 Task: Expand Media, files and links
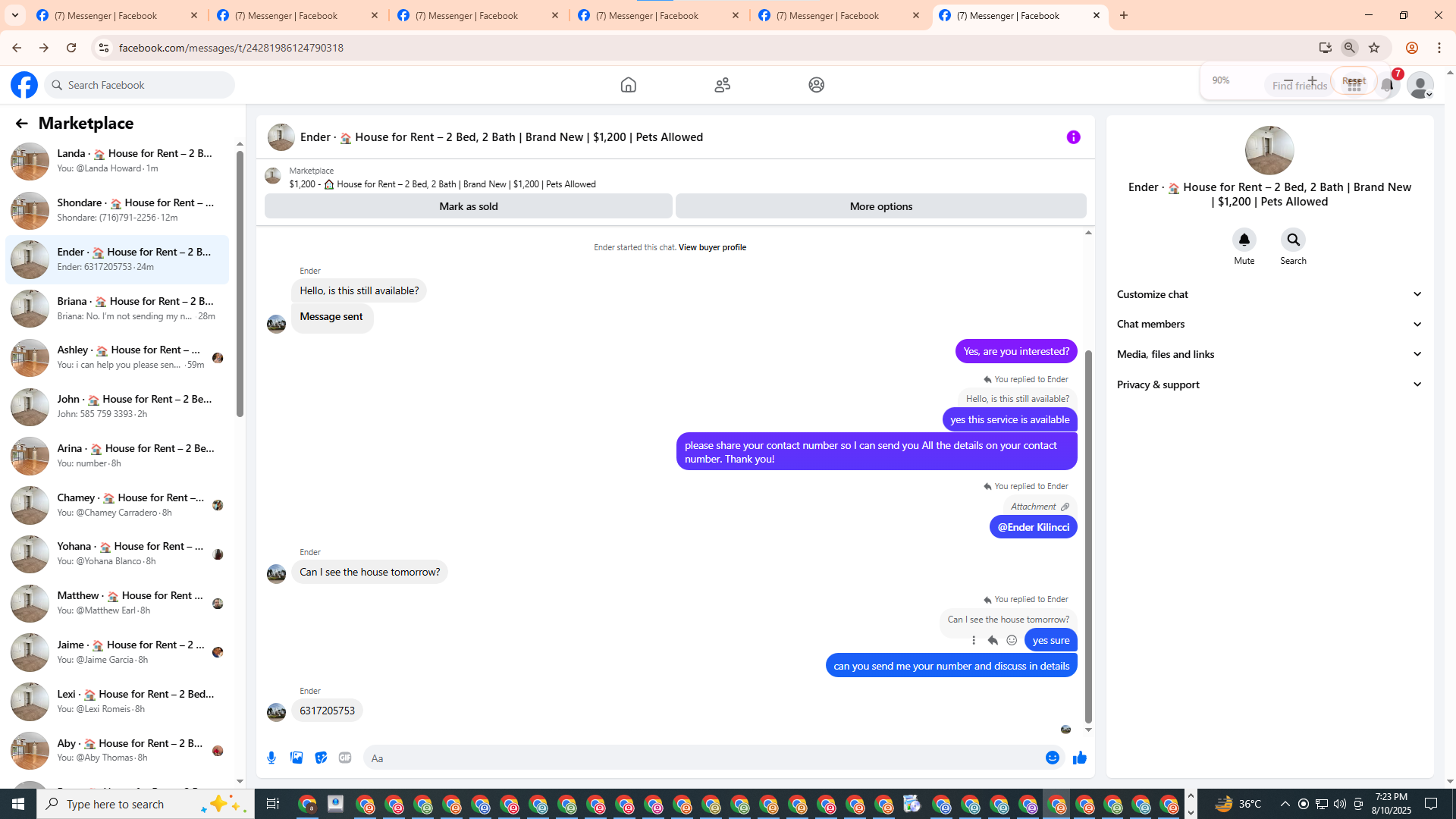(1269, 354)
